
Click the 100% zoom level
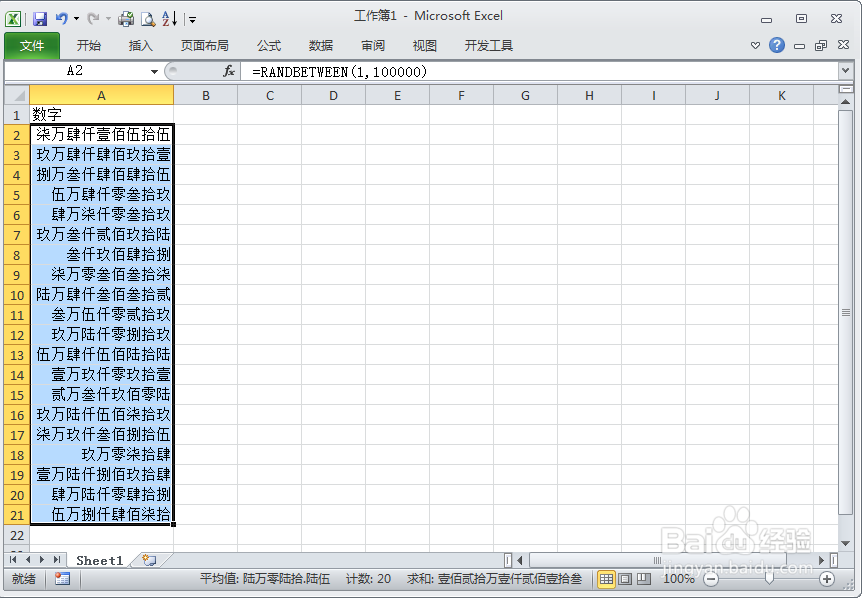[x=679, y=579]
